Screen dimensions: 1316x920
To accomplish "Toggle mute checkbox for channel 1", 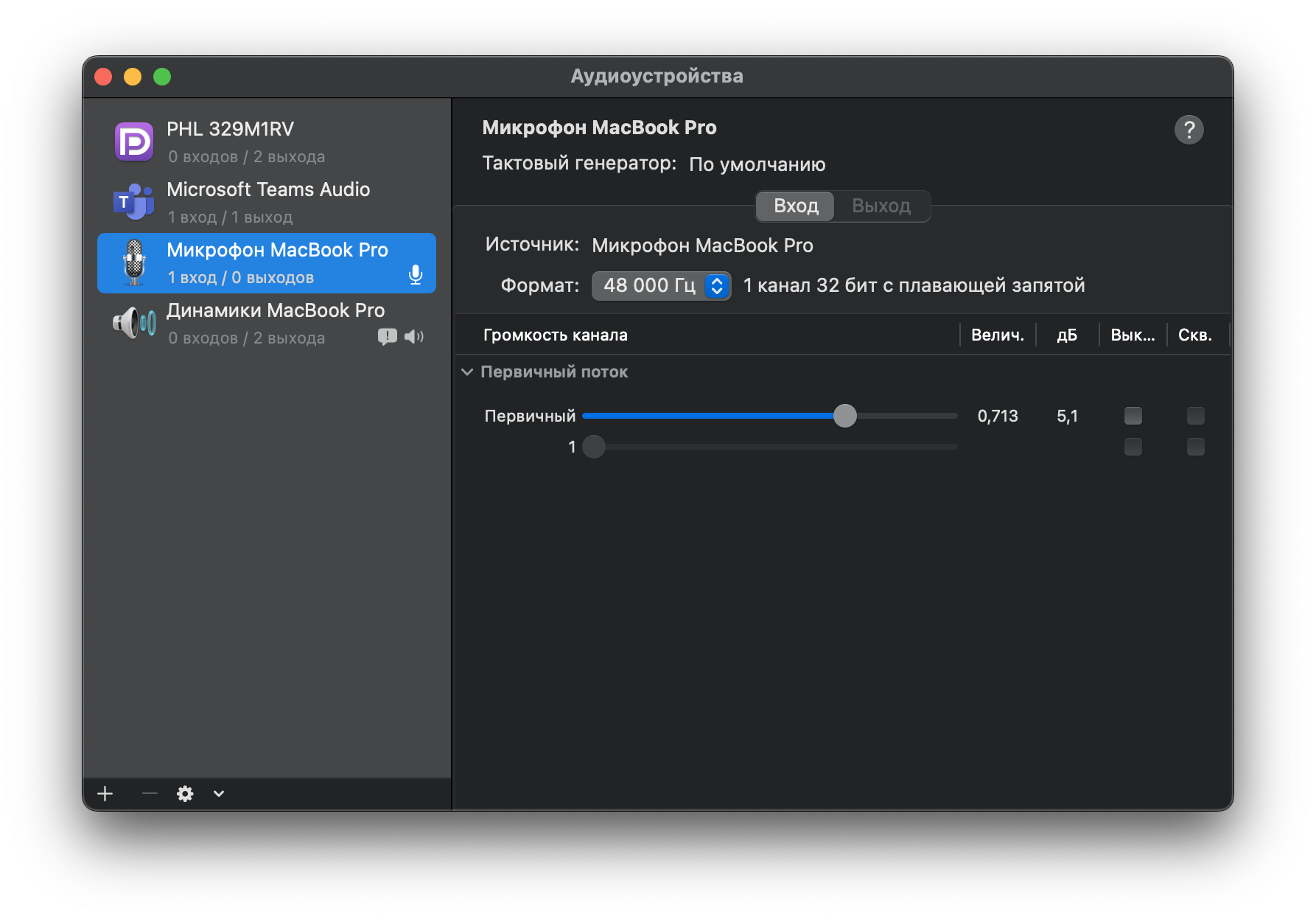I will [x=1133, y=447].
